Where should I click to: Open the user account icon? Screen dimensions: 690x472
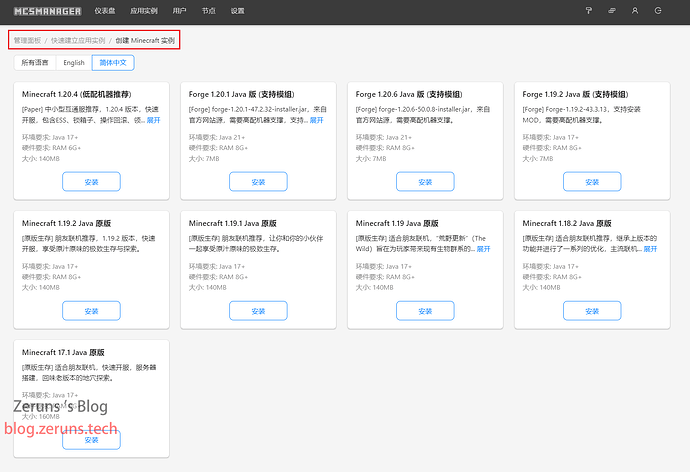tap(635, 11)
